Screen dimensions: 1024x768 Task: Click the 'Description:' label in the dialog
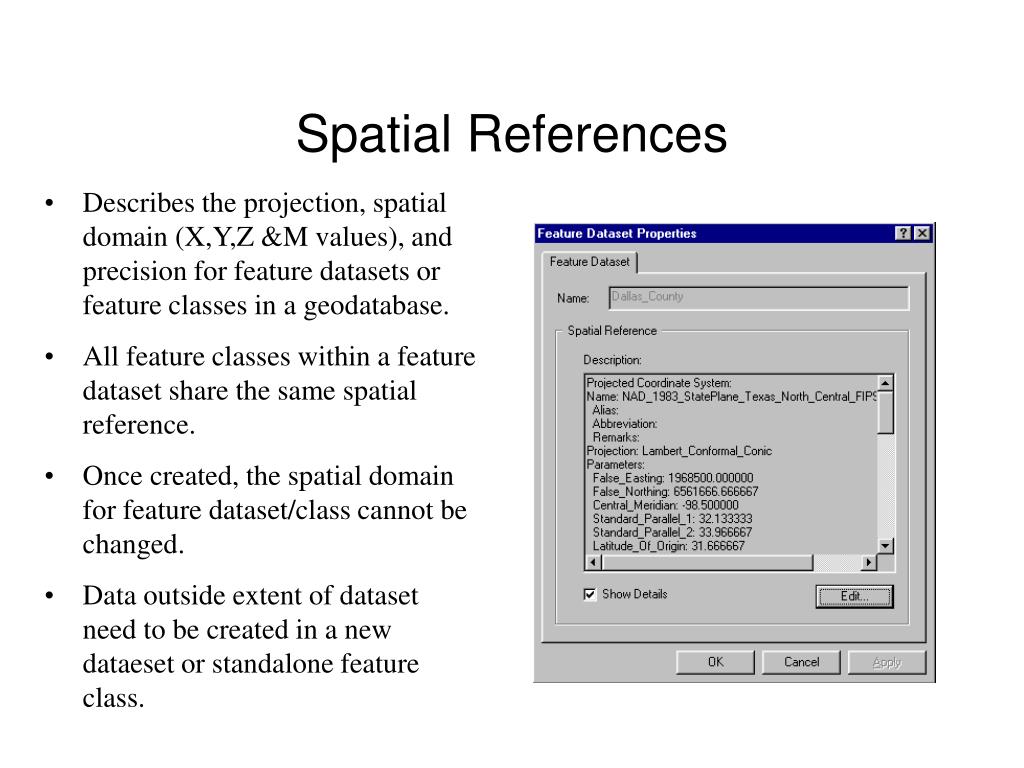[613, 360]
